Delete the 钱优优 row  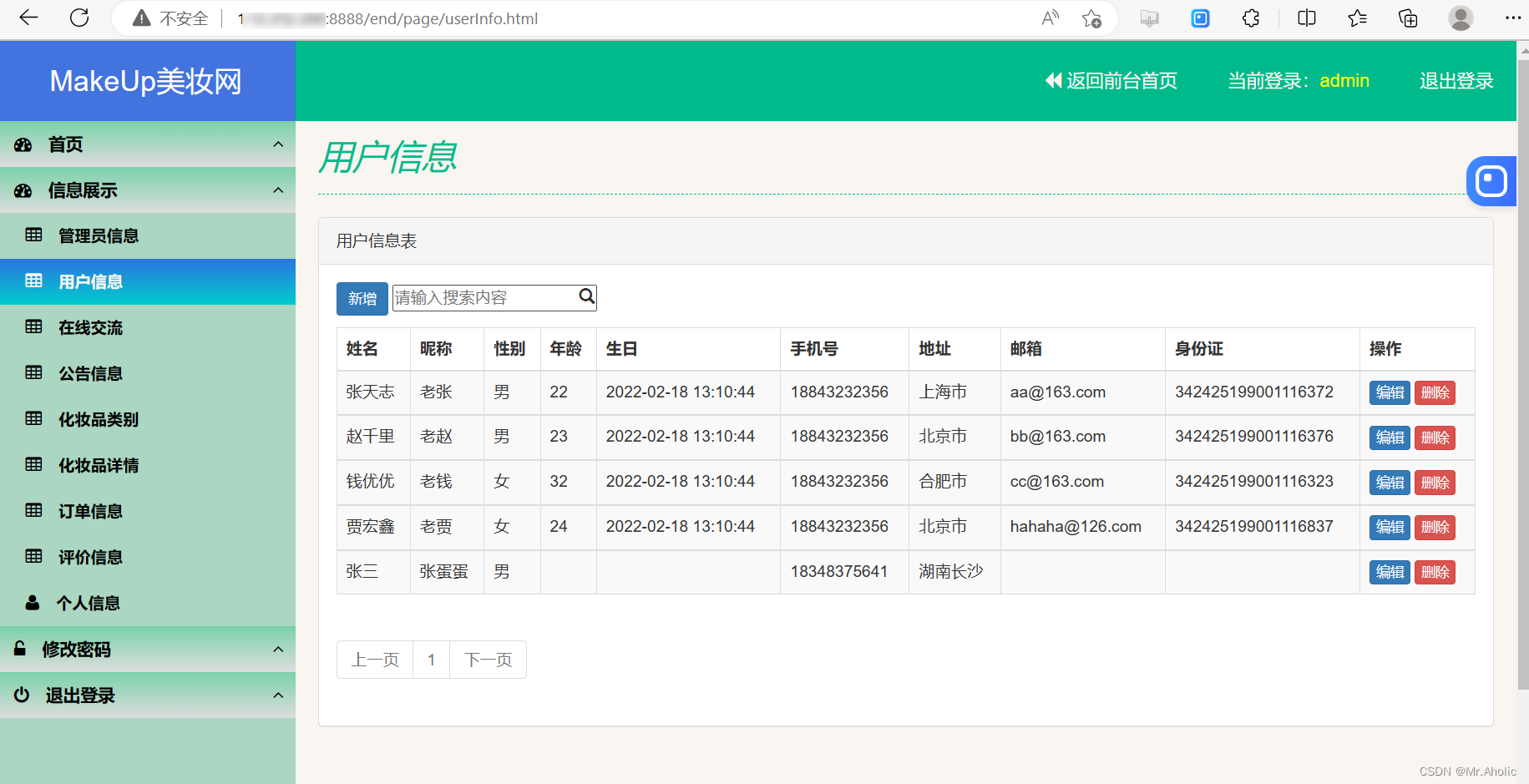coord(1435,483)
